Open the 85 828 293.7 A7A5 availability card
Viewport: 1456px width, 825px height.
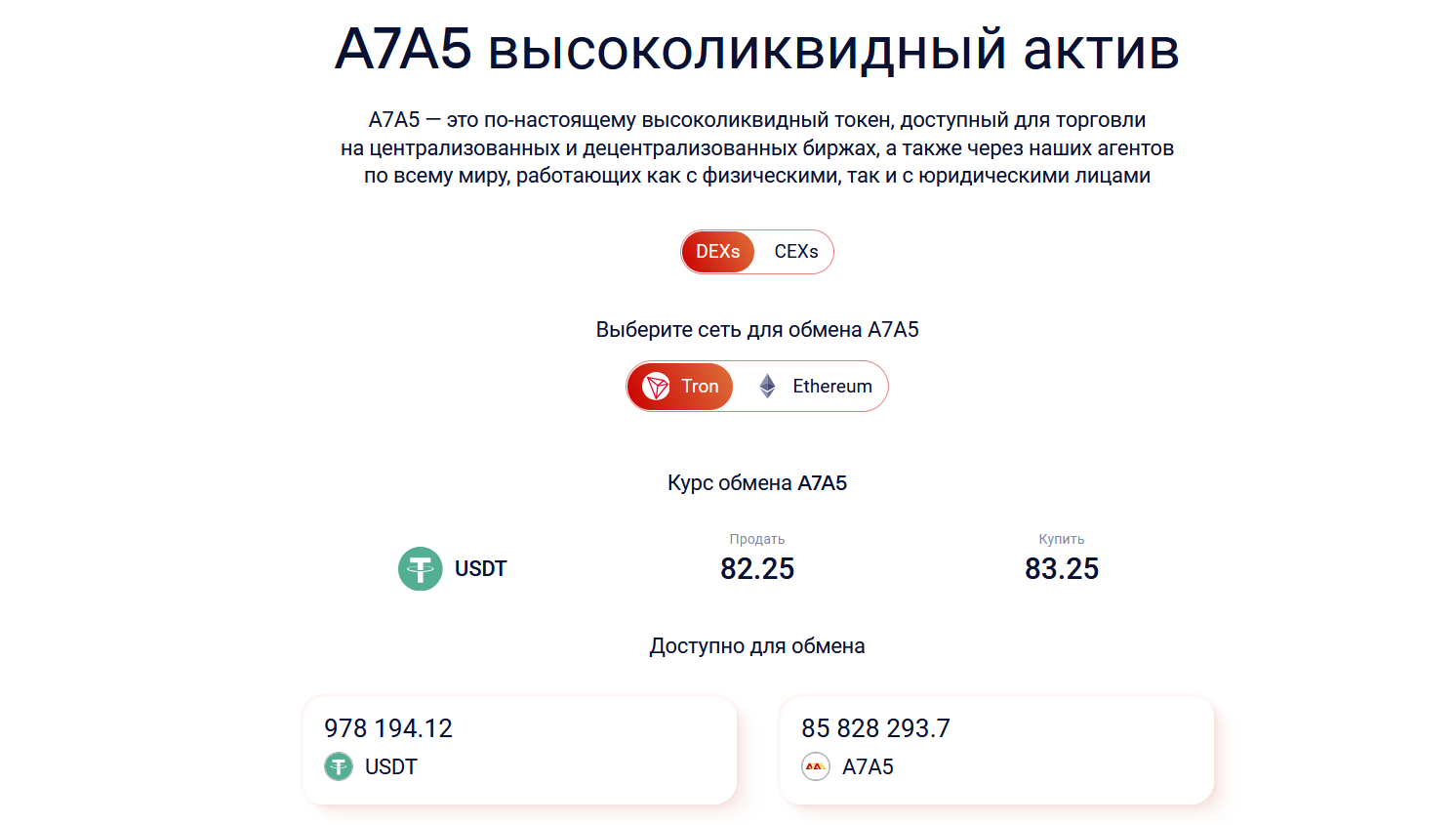tap(996, 750)
